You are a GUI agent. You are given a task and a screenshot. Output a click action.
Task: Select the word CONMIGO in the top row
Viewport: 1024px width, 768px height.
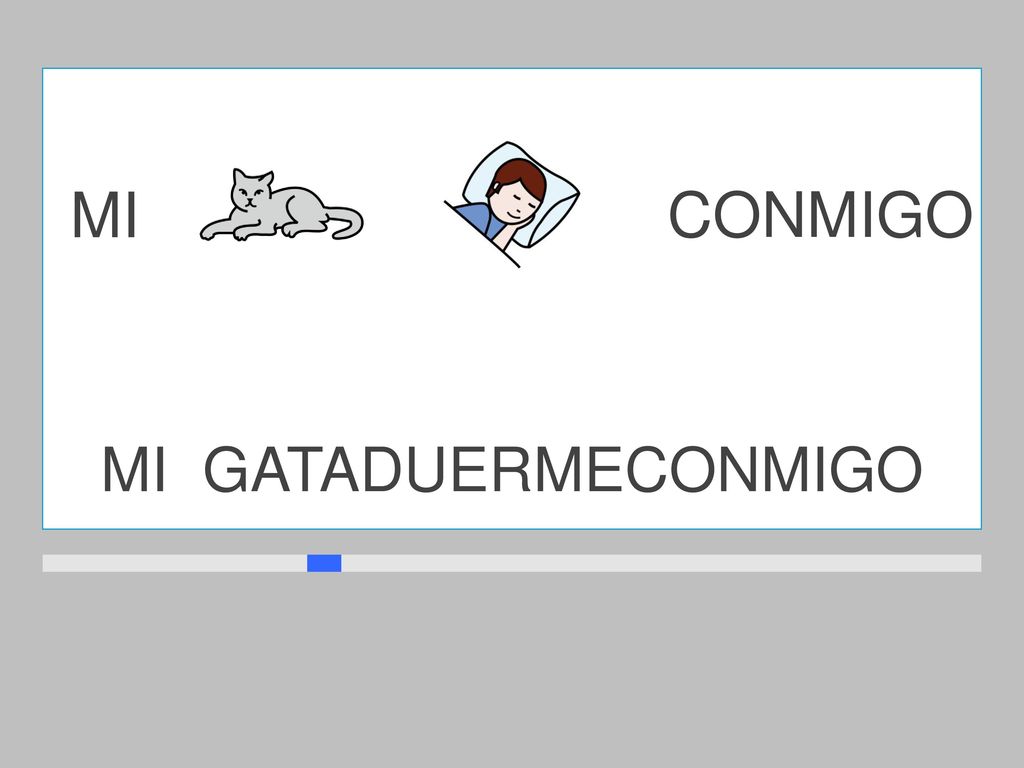pyautogui.click(x=821, y=215)
